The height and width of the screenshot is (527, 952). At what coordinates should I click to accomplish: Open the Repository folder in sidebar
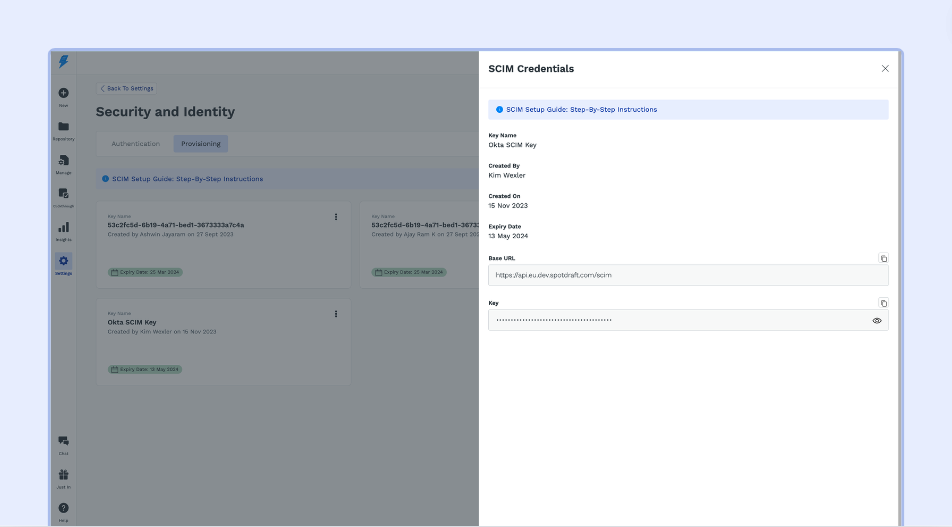pos(63,128)
